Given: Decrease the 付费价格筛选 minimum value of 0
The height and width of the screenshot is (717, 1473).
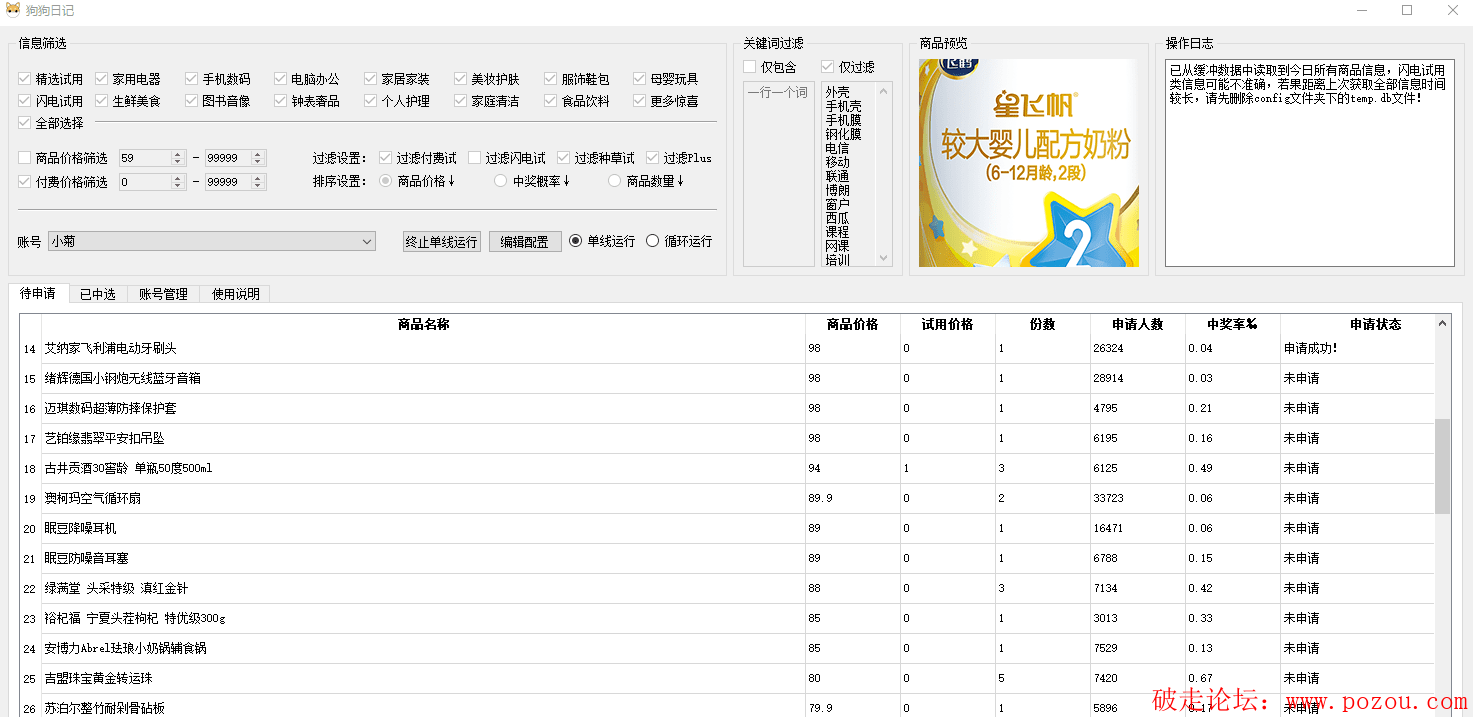Looking at the screenshot, I should click(x=178, y=186).
